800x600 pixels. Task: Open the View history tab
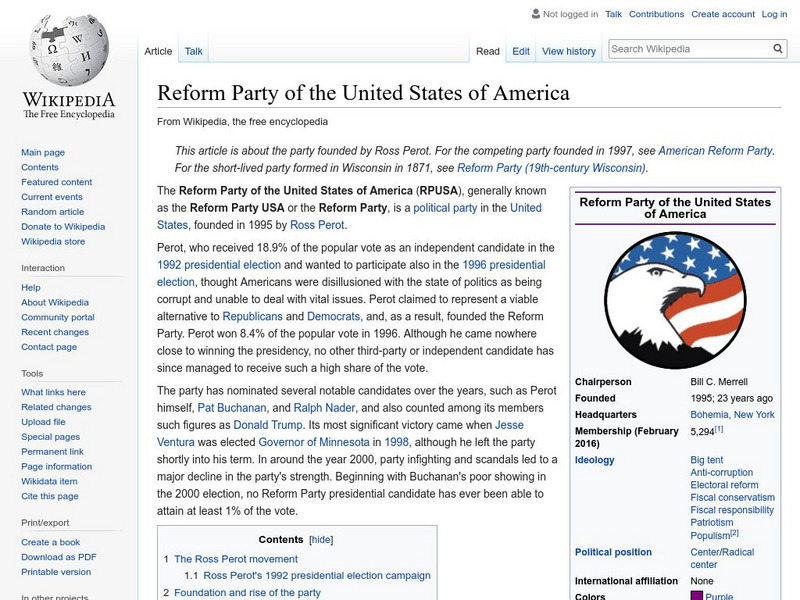569,51
